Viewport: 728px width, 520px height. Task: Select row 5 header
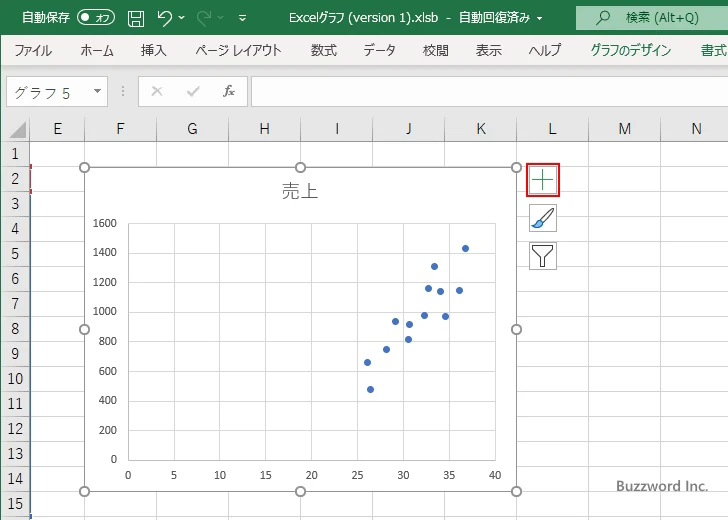point(15,254)
